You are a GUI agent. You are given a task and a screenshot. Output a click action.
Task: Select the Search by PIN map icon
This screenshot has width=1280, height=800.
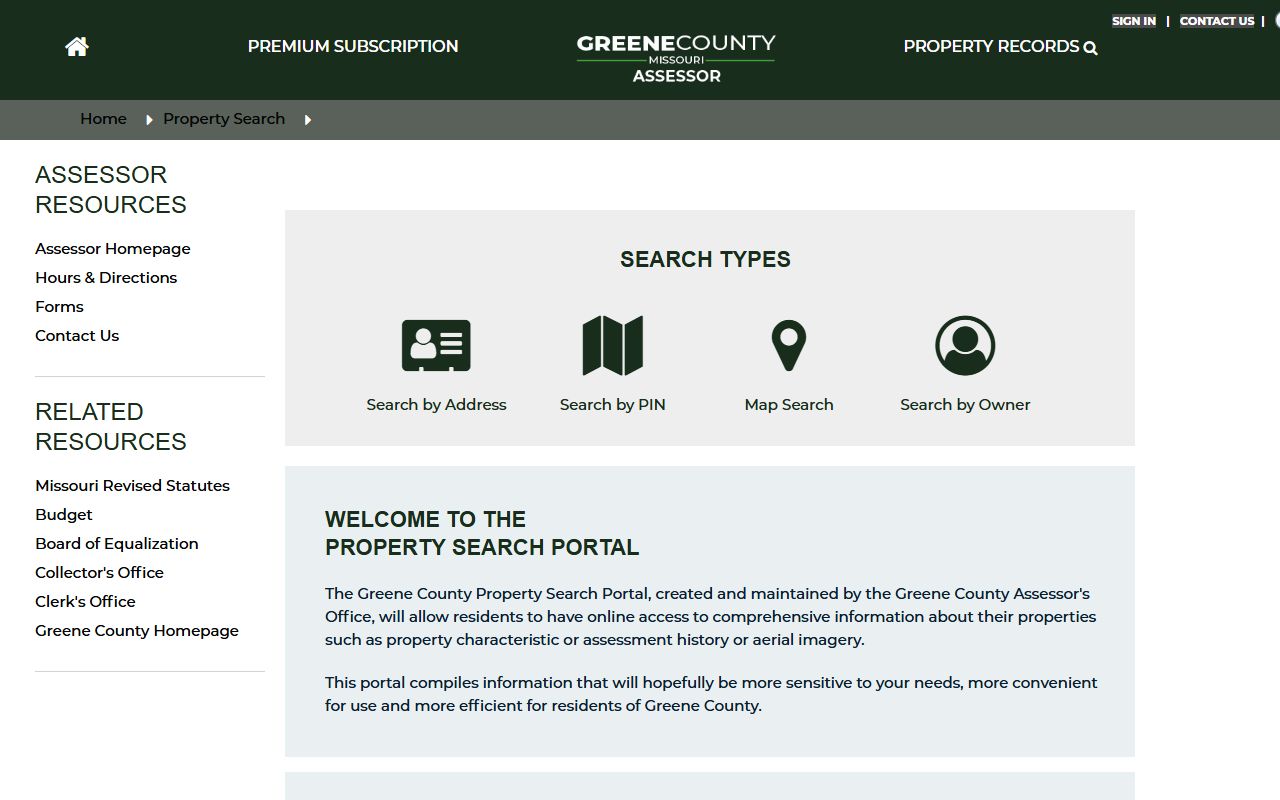click(612, 346)
